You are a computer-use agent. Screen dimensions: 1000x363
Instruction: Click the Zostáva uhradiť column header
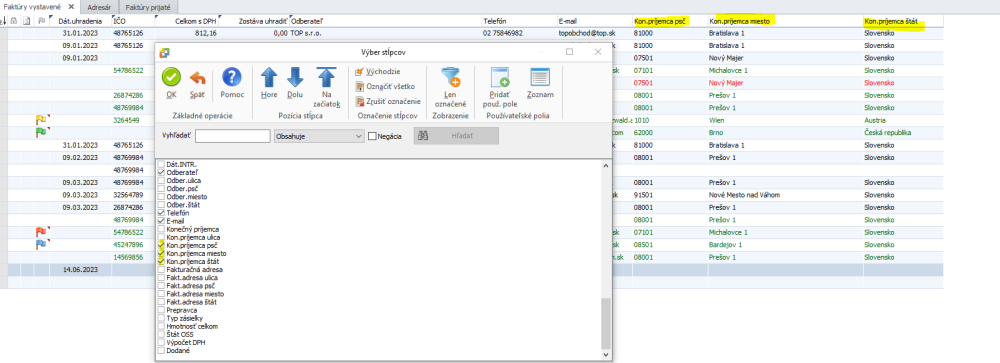click(255, 21)
